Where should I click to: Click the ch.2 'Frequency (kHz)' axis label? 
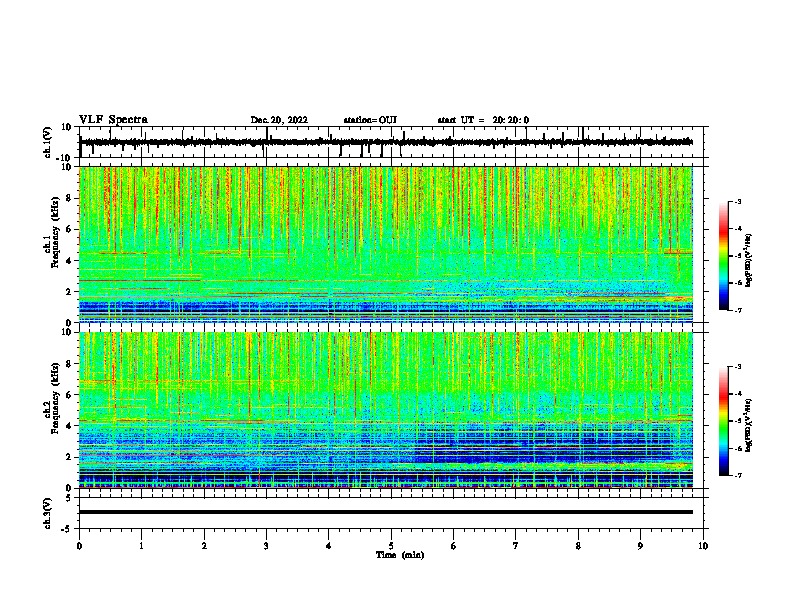(x=55, y=398)
